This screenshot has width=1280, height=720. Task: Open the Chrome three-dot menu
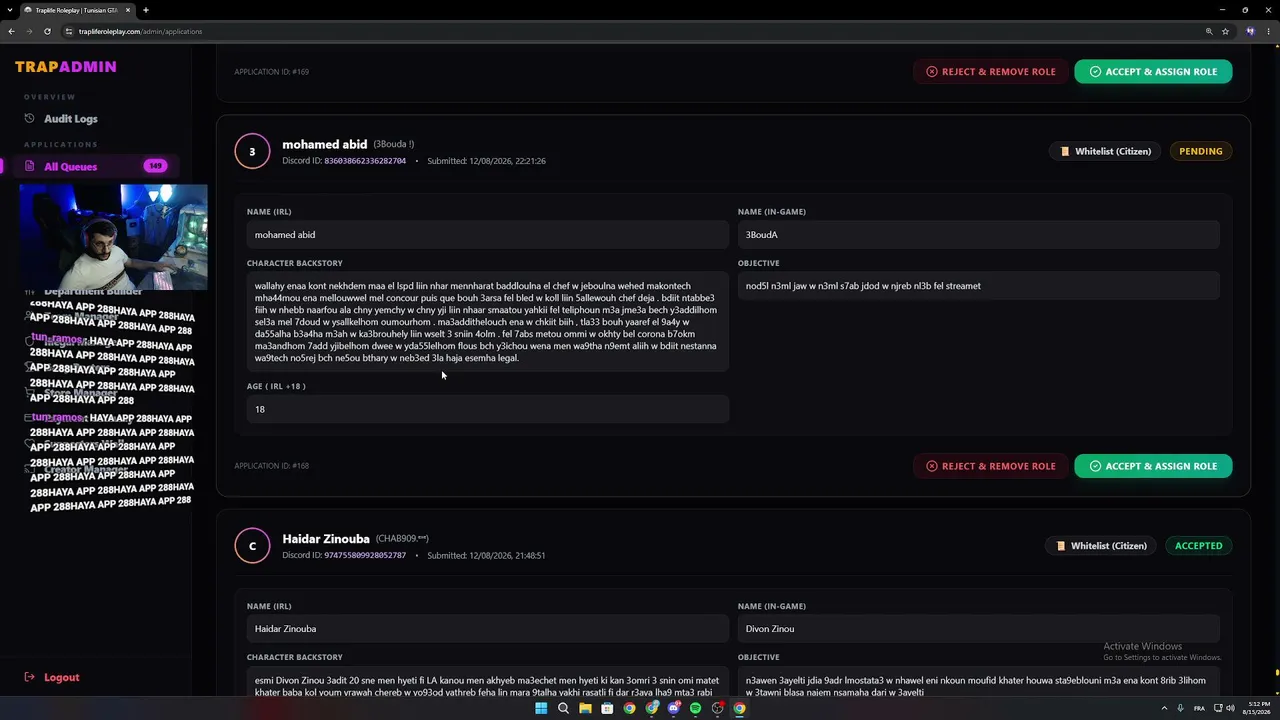click(x=1269, y=31)
